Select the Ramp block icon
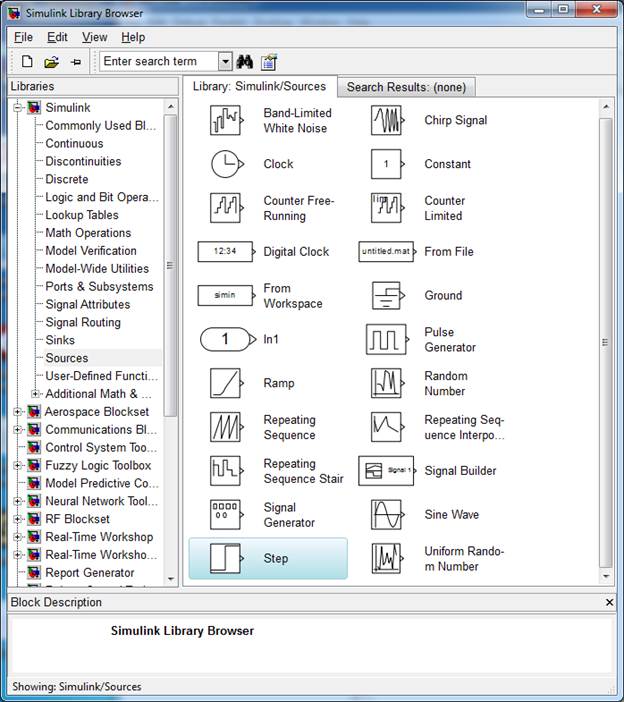624x702 pixels. pos(227,383)
